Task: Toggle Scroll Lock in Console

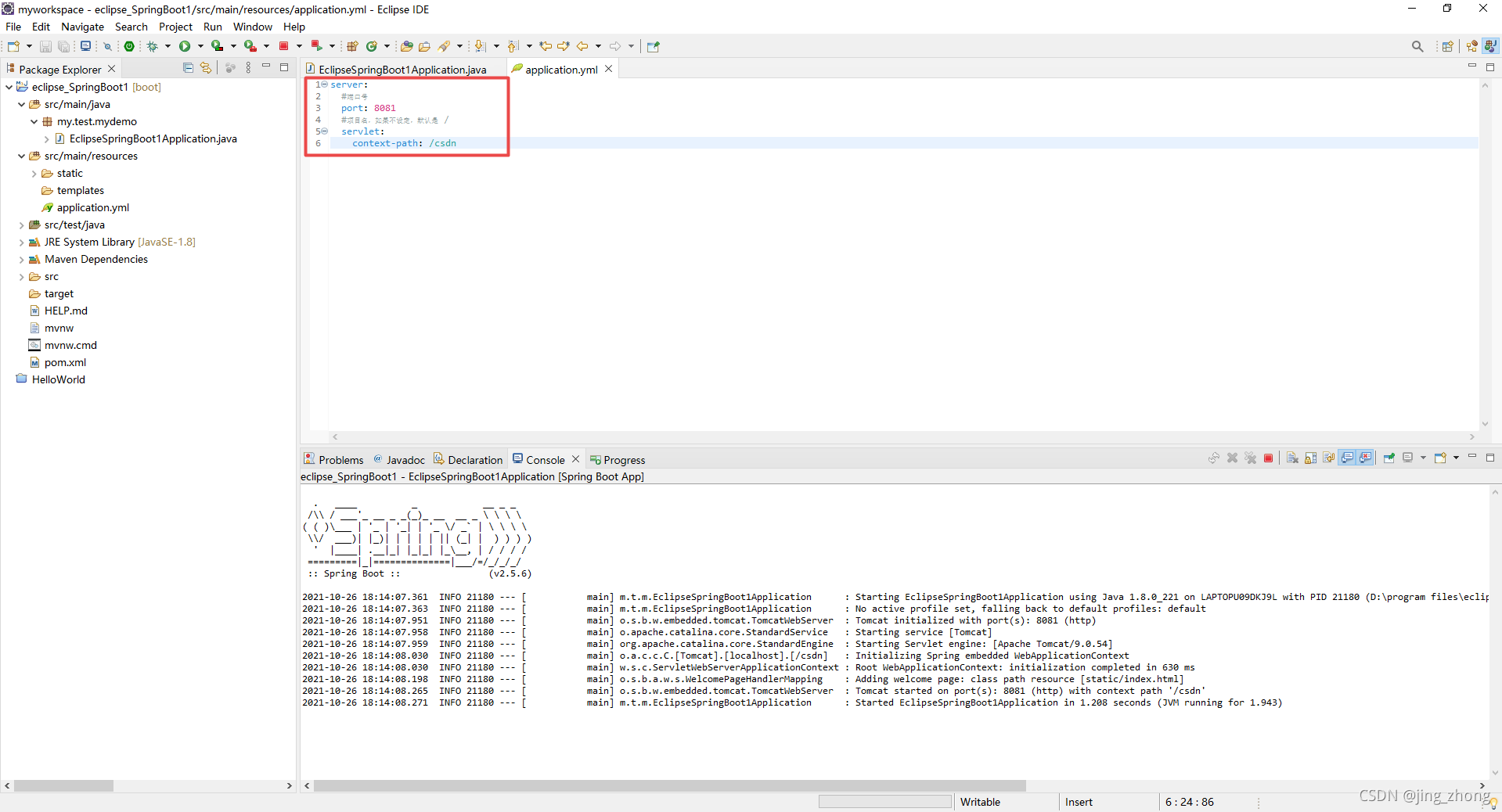Action: pos(1310,458)
